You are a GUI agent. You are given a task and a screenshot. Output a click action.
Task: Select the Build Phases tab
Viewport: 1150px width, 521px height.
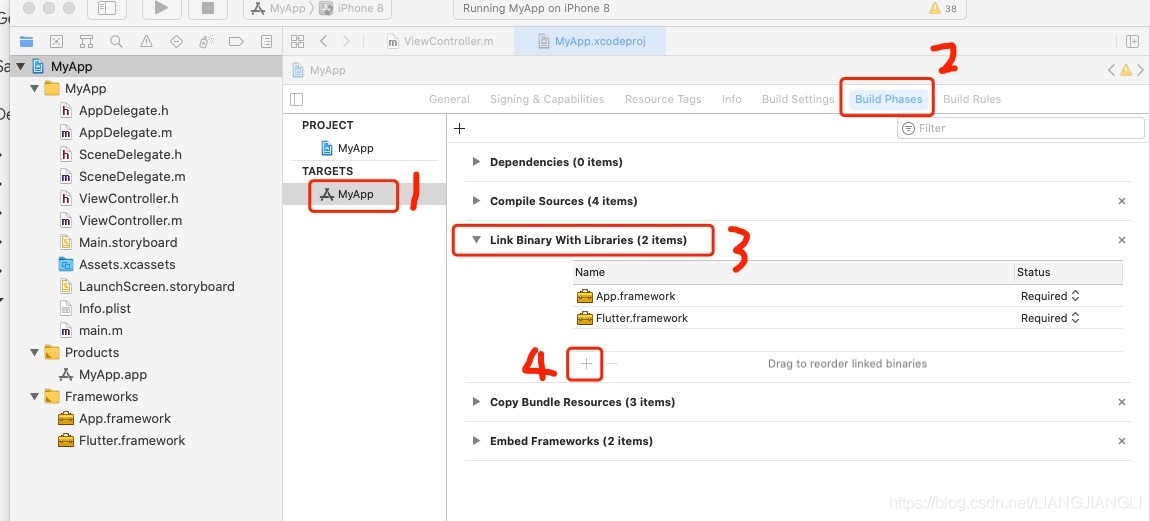(x=888, y=99)
